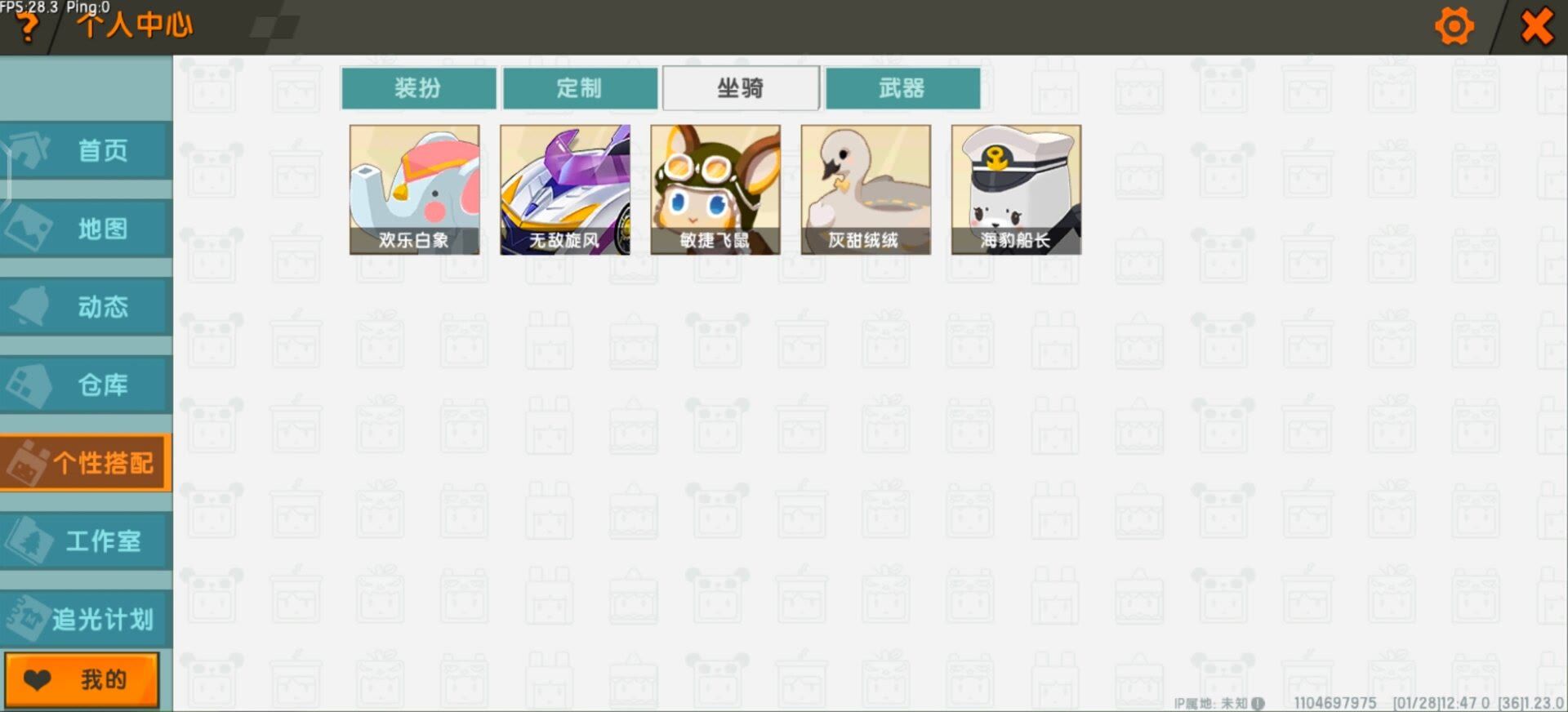
Task: Open 动态 with the bell icon
Action: click(x=86, y=307)
